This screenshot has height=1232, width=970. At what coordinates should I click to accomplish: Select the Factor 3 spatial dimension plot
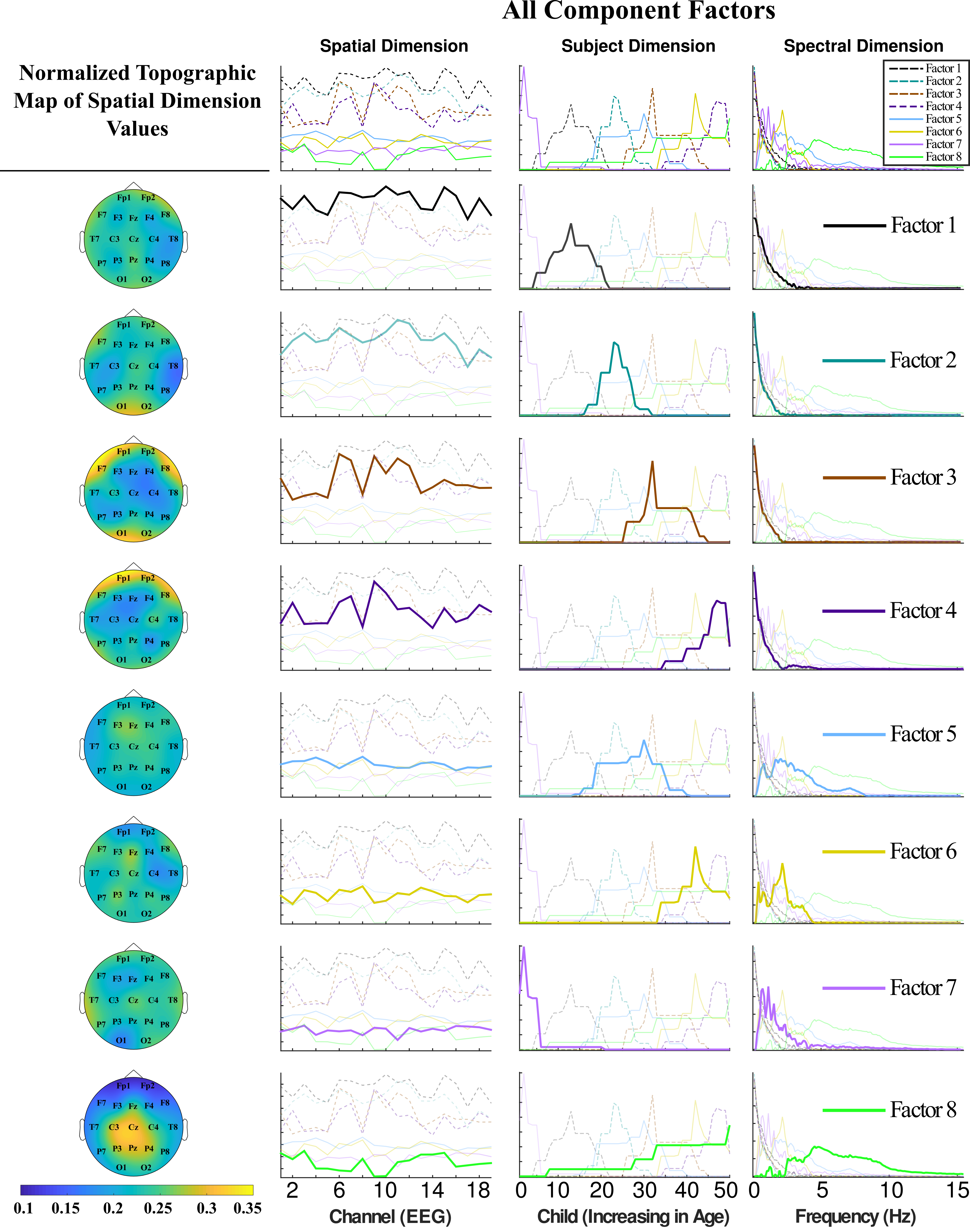386,491
